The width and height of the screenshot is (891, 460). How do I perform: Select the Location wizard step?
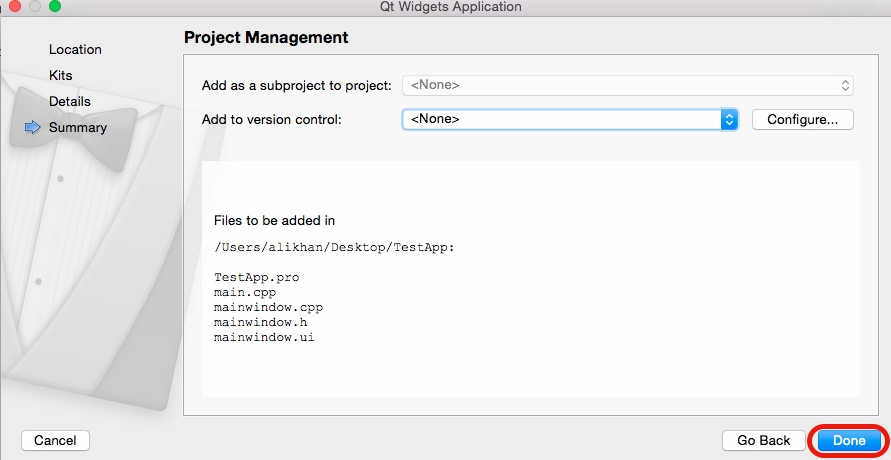[75, 49]
